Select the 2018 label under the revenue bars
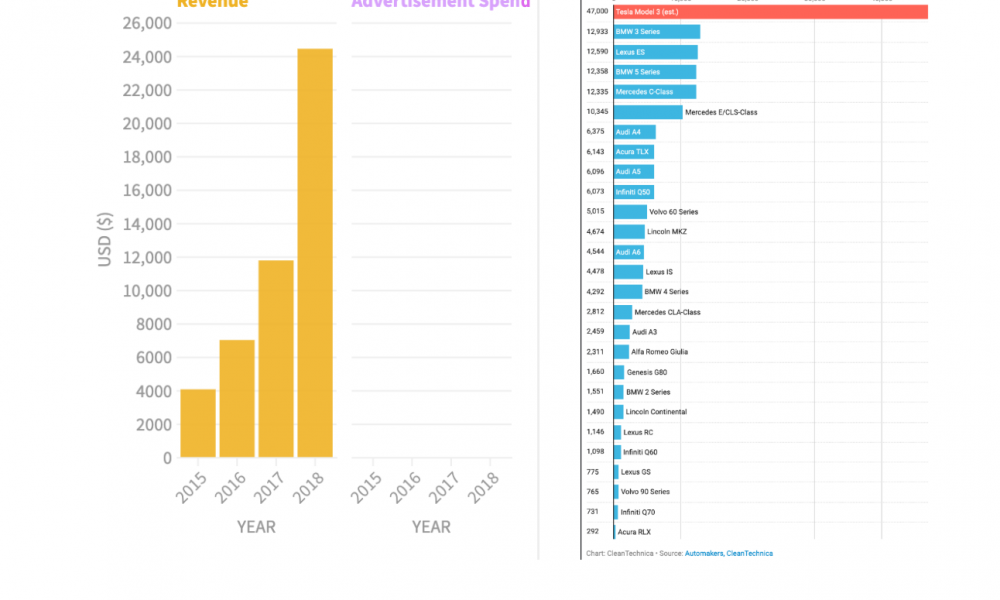 [309, 488]
